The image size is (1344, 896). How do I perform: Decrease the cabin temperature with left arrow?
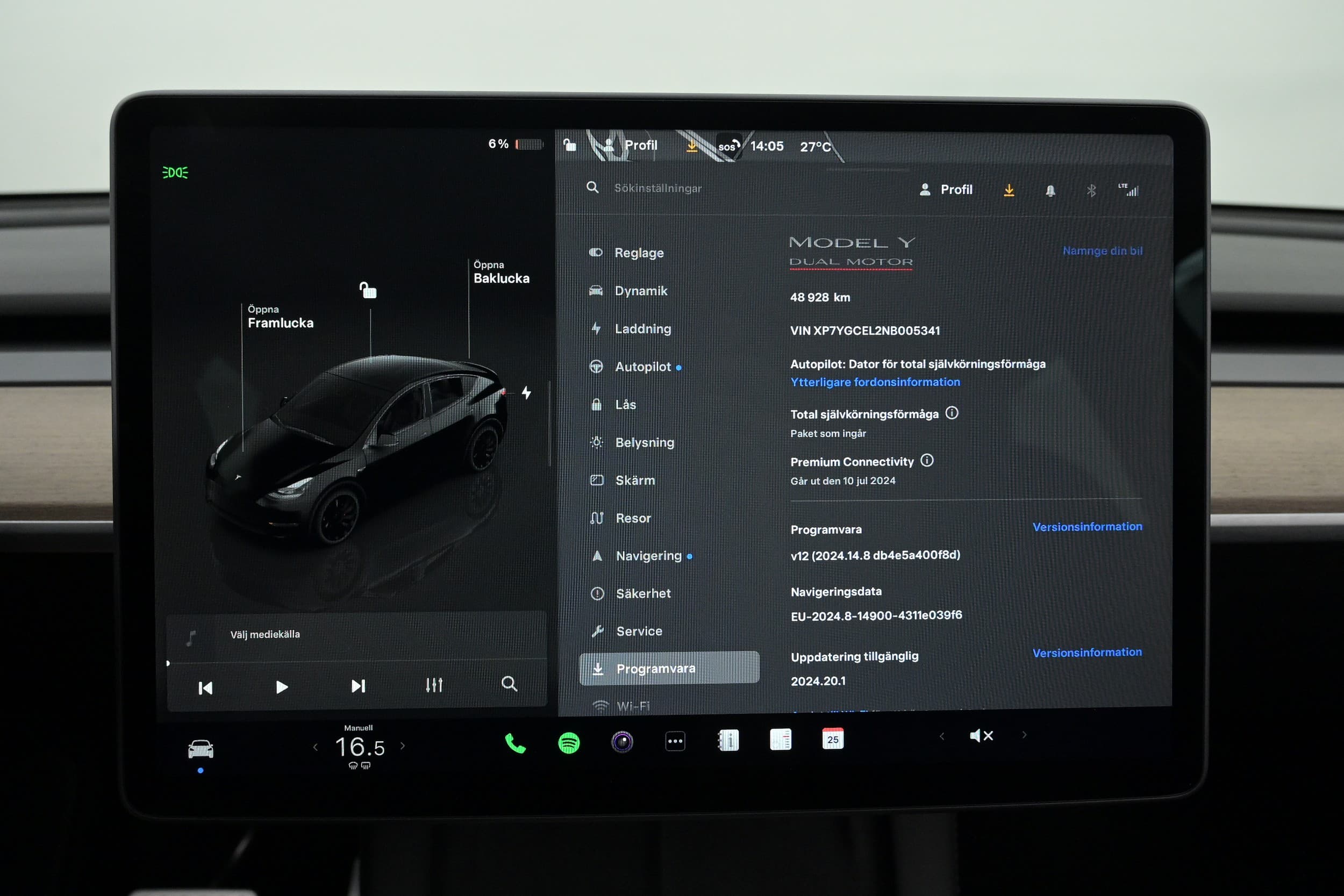316,747
